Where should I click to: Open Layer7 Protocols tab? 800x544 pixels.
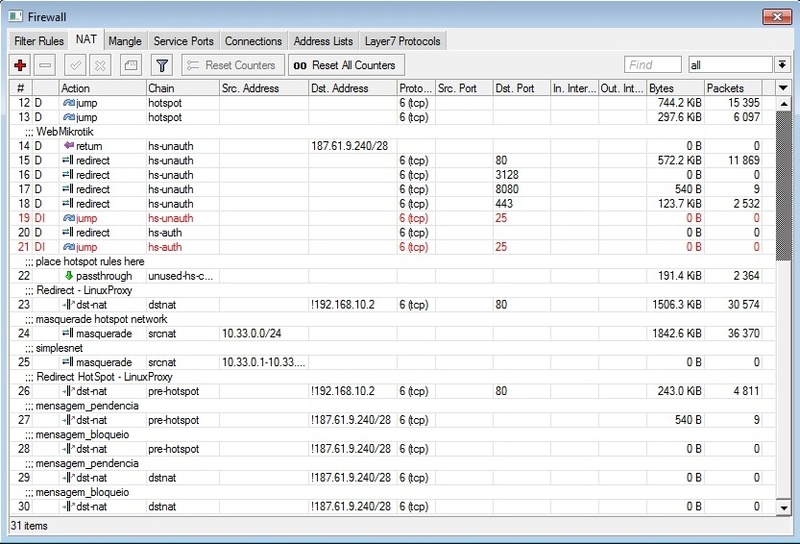point(403,41)
